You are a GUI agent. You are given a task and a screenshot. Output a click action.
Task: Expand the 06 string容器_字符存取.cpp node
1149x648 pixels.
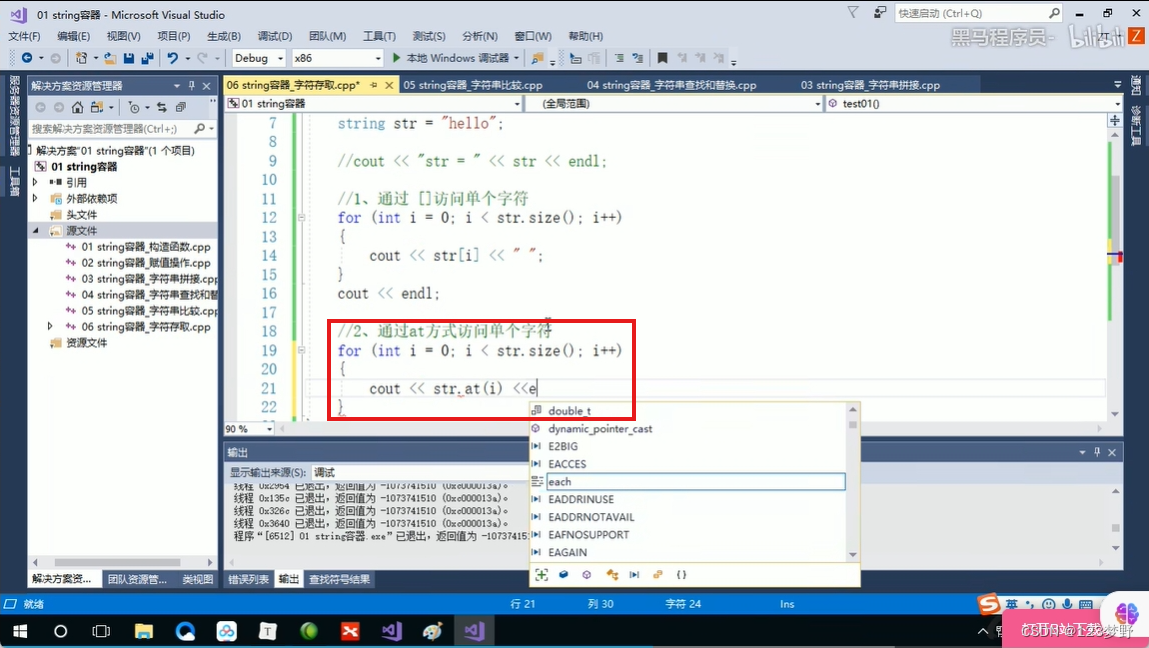50,326
